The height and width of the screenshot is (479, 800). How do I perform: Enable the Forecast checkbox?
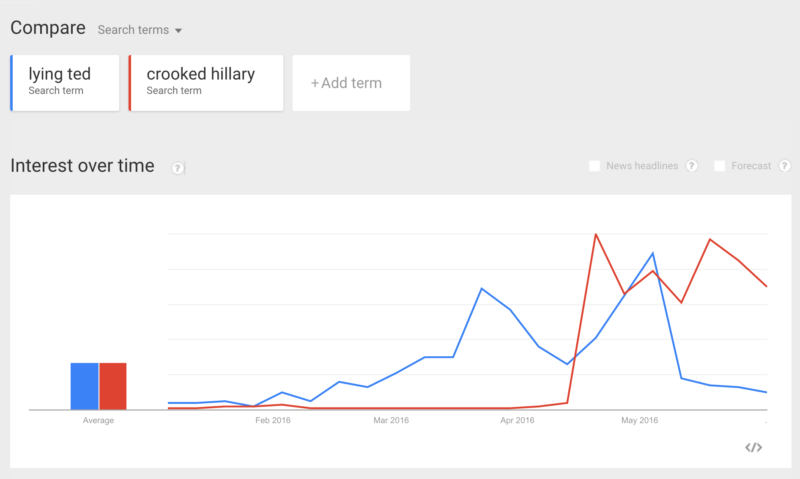719,166
